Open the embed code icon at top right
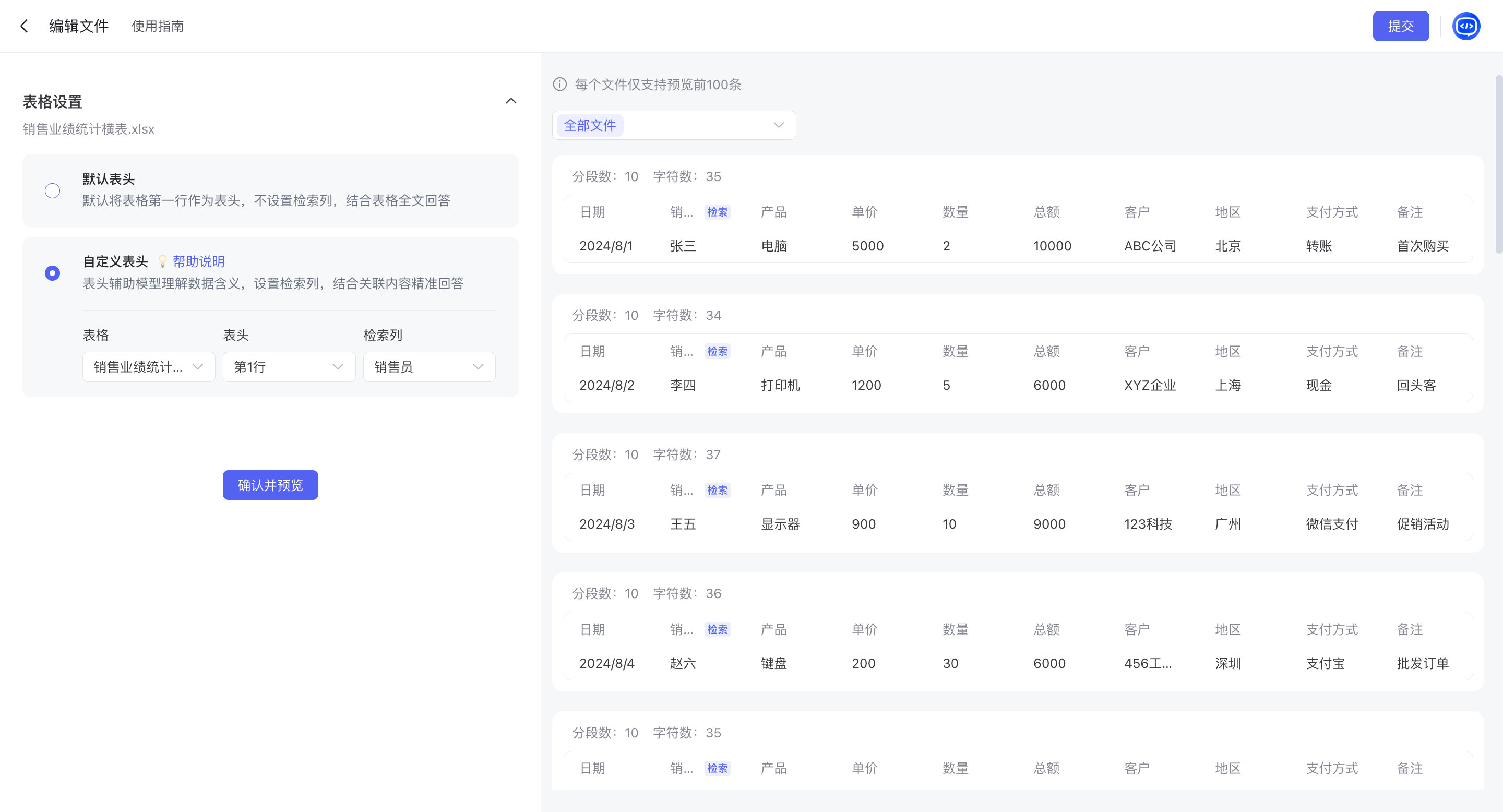The width and height of the screenshot is (1503, 812). click(x=1467, y=26)
